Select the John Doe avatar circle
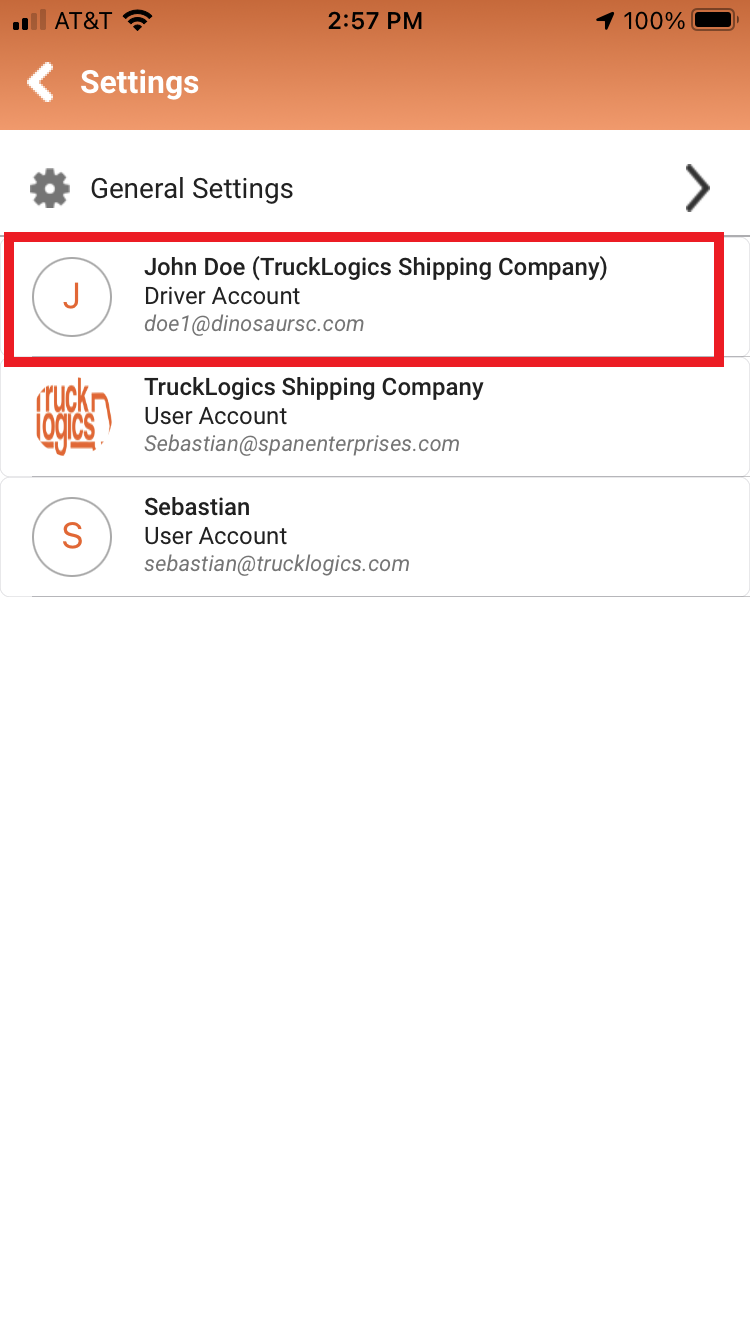750x1334 pixels. point(72,296)
